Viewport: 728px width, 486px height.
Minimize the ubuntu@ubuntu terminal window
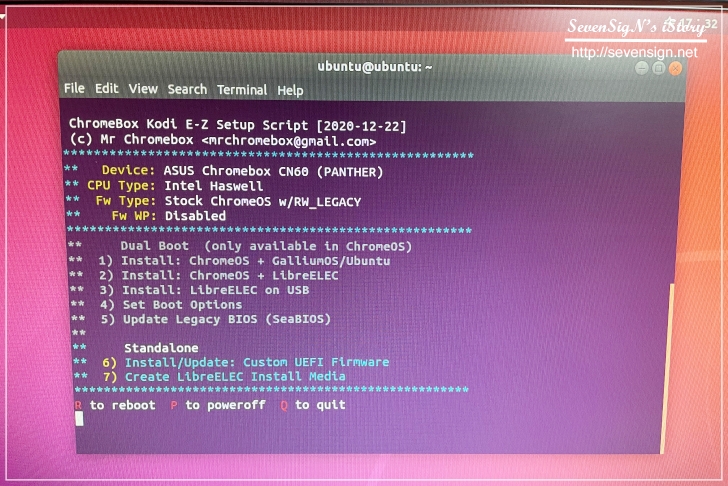coord(642,69)
